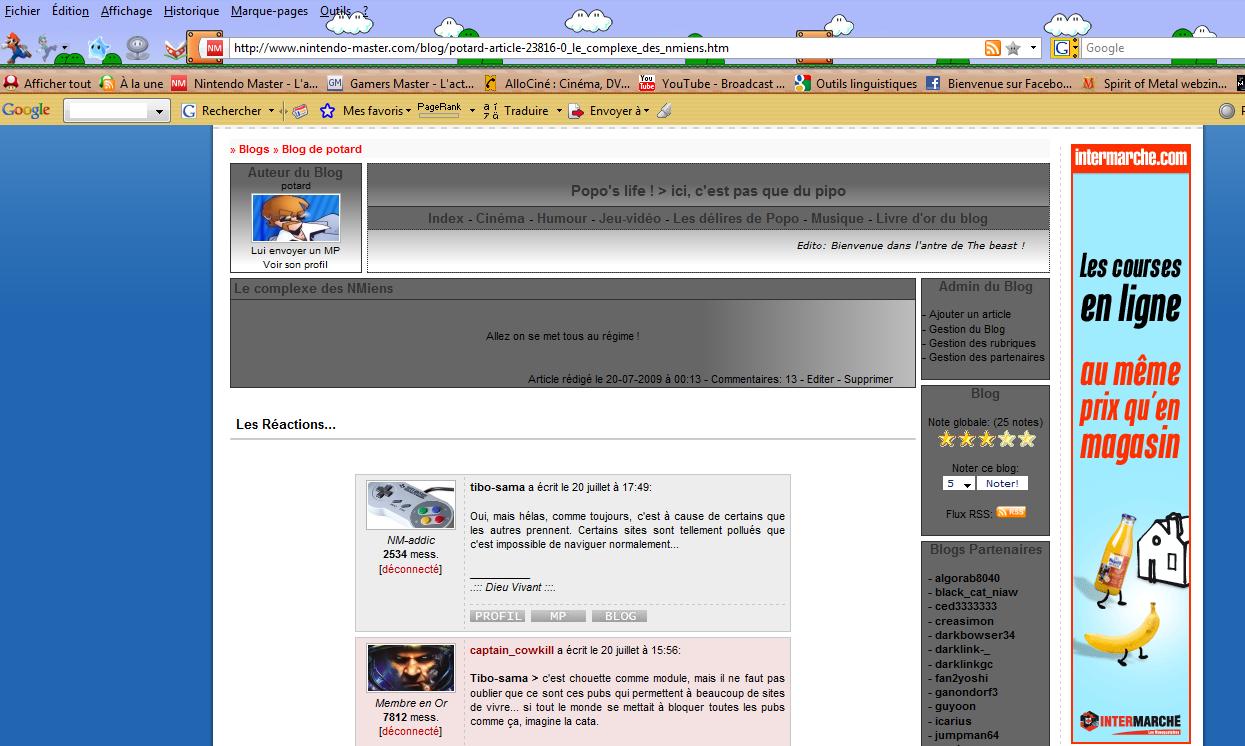Click the Gestion des partenaires link

(x=987, y=357)
